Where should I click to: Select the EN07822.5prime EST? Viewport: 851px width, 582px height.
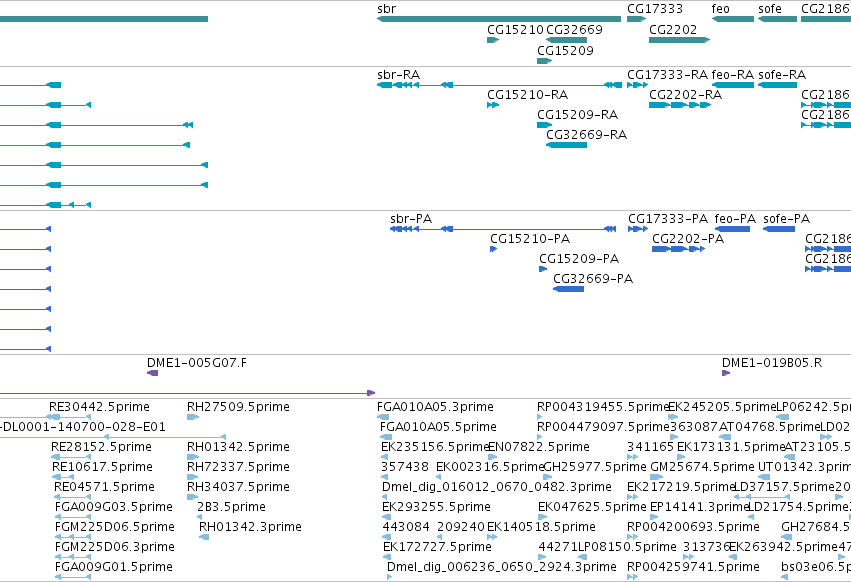492,457
